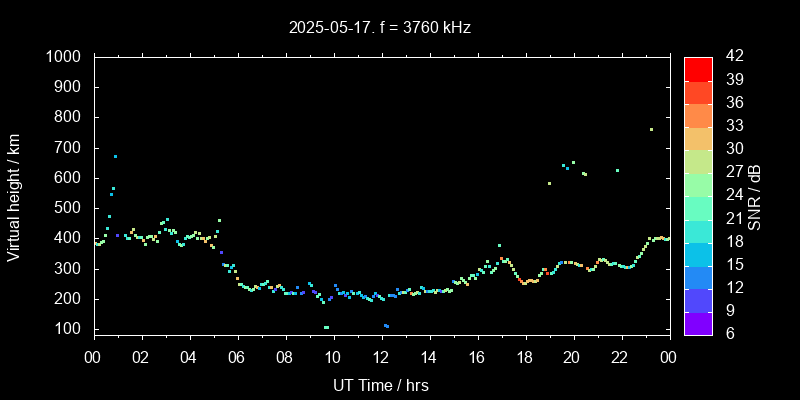This screenshot has width=800, height=400.
Task: Select the light green colorbar segment between 24 and 27
Action: click(x=698, y=184)
